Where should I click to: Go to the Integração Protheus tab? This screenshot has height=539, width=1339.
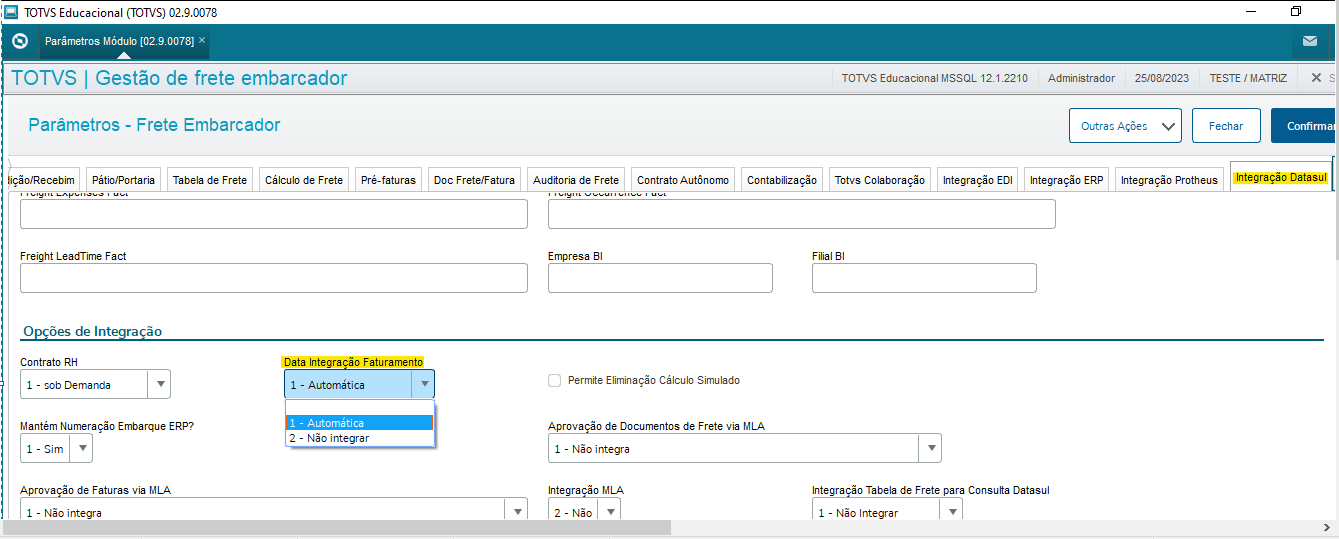(1169, 180)
